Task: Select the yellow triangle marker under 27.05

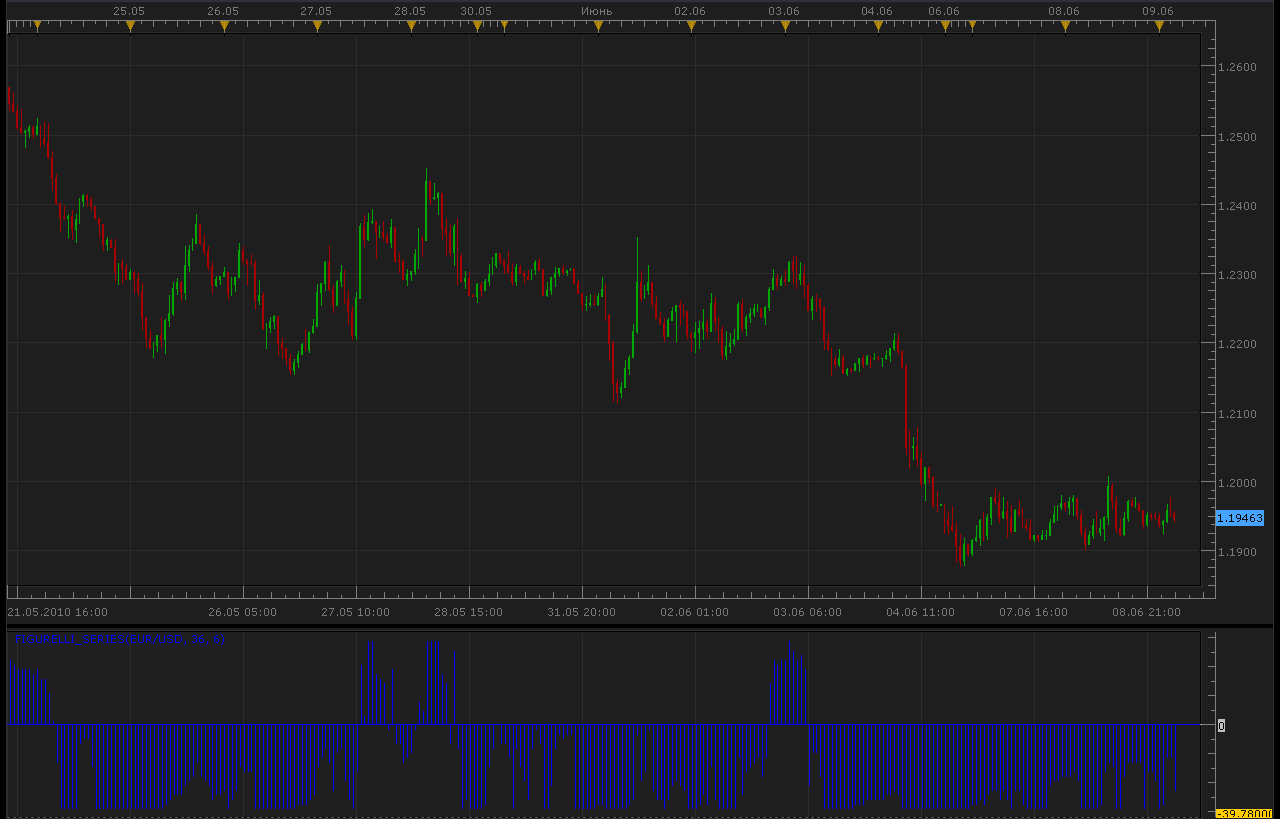Action: pos(317,27)
